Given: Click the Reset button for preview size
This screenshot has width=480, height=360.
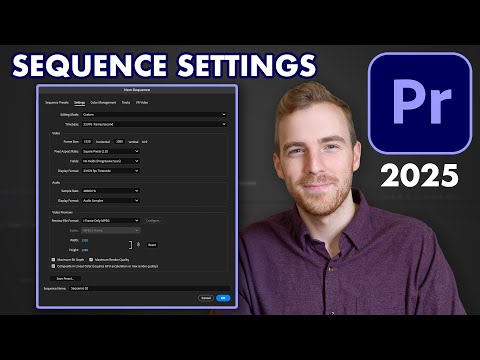Looking at the screenshot, I should (x=152, y=245).
